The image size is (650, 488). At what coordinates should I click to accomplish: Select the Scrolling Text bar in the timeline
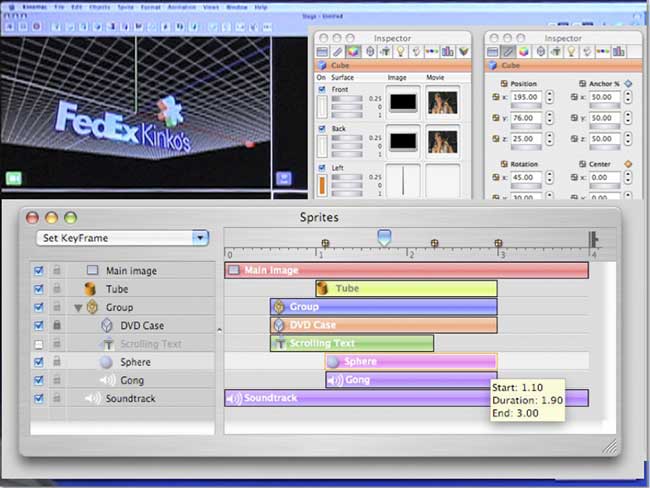tap(352, 343)
